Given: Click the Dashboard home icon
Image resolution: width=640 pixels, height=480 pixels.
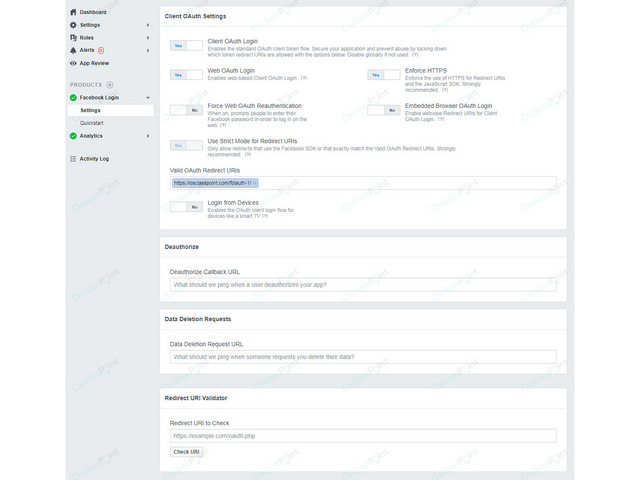Looking at the screenshot, I should (73, 12).
